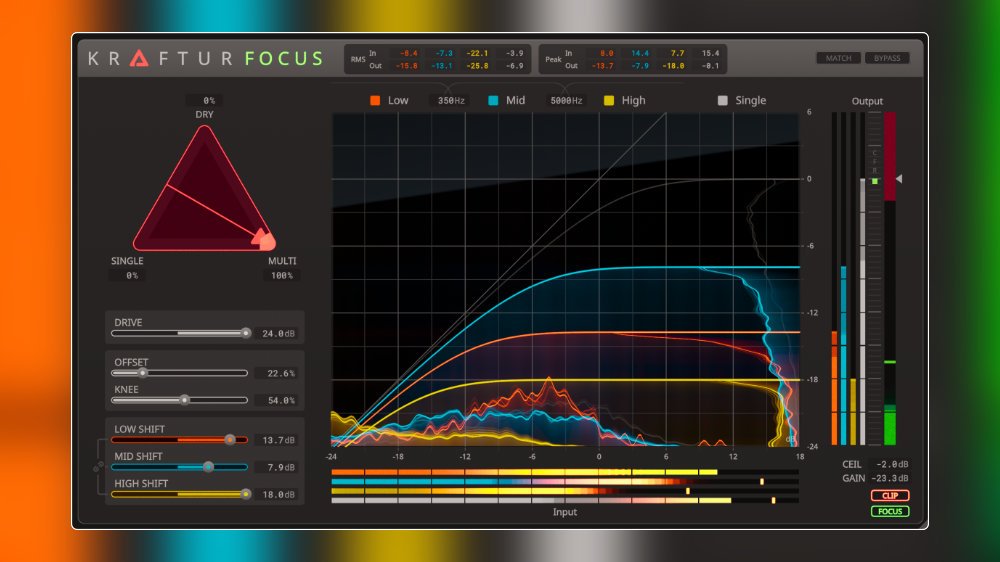Click the HIGH SHIFT slider handle
The width and height of the screenshot is (1000, 562).
(x=246, y=494)
